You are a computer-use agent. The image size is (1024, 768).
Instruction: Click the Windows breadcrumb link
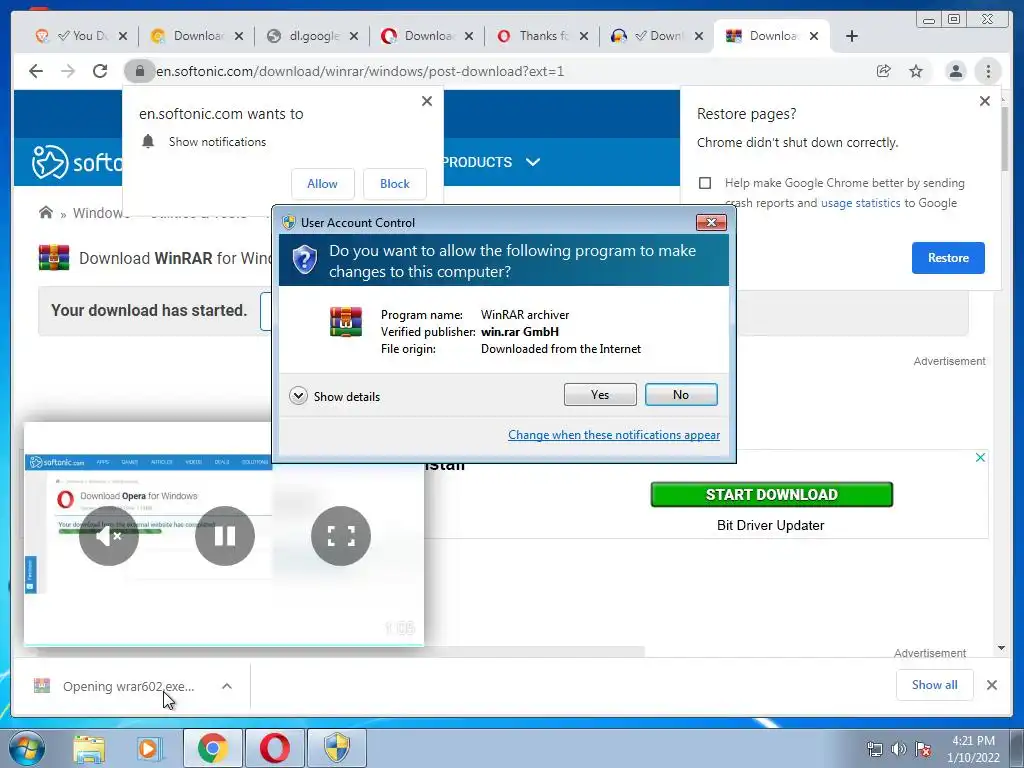[98, 213]
